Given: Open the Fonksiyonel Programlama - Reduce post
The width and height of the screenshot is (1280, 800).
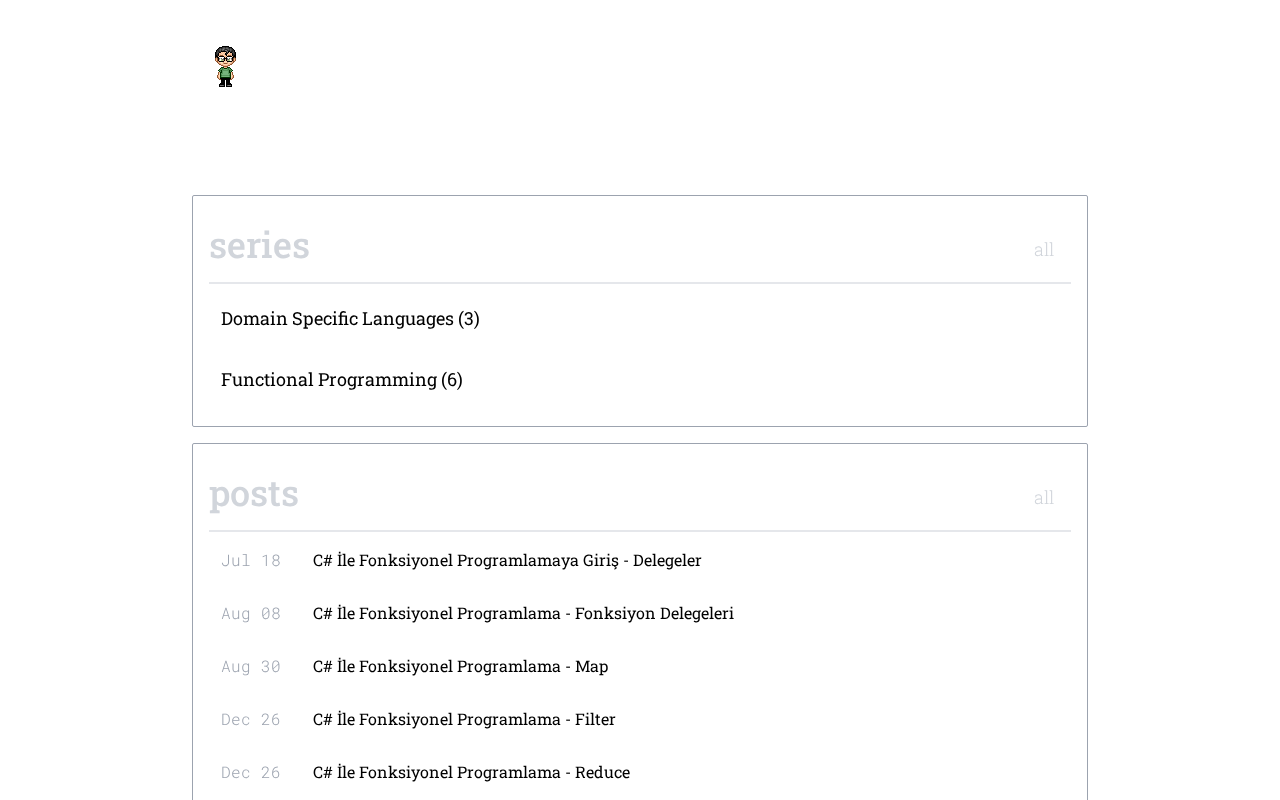Looking at the screenshot, I should (x=471, y=772).
